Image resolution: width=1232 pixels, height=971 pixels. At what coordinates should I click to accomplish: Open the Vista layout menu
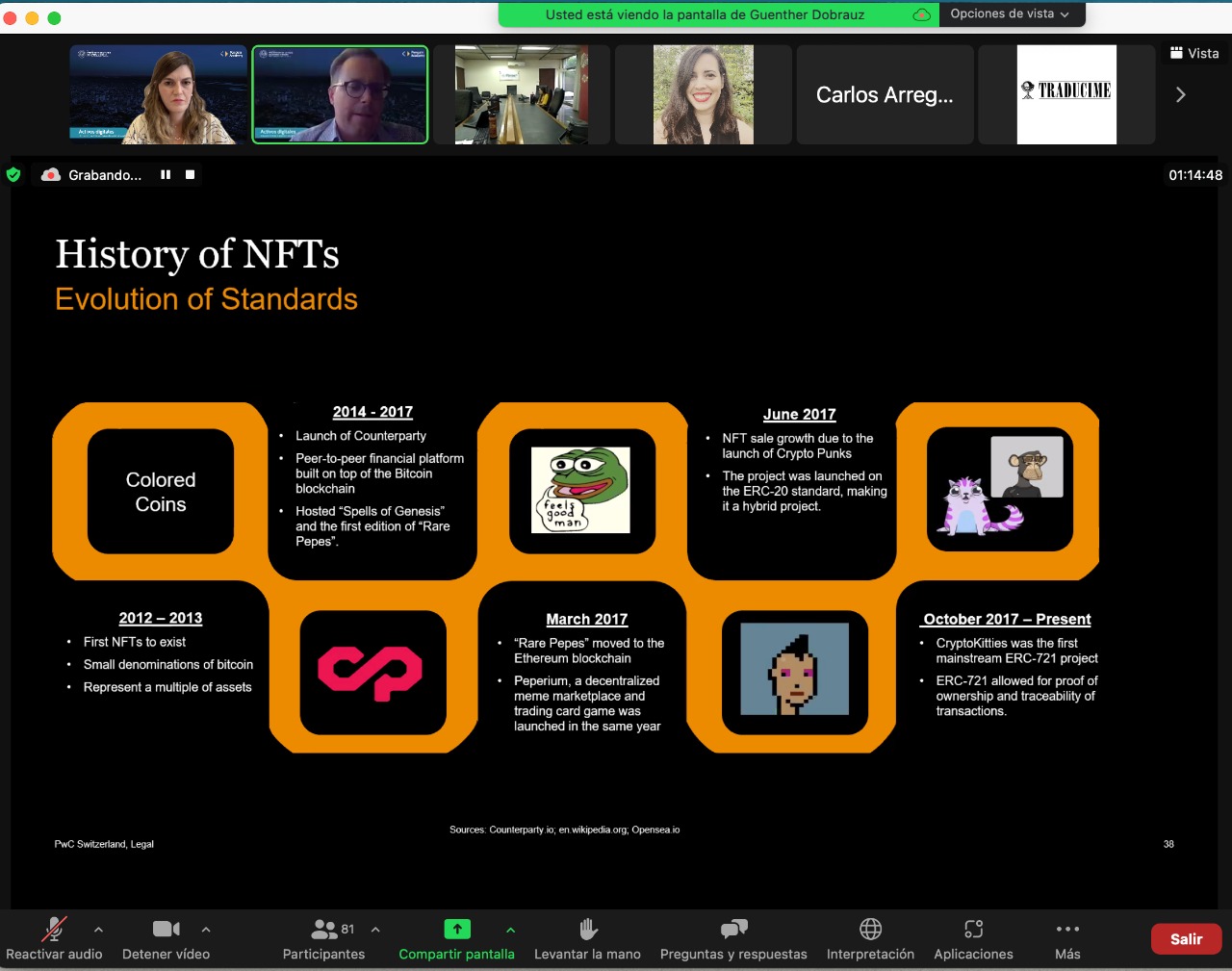1194,53
